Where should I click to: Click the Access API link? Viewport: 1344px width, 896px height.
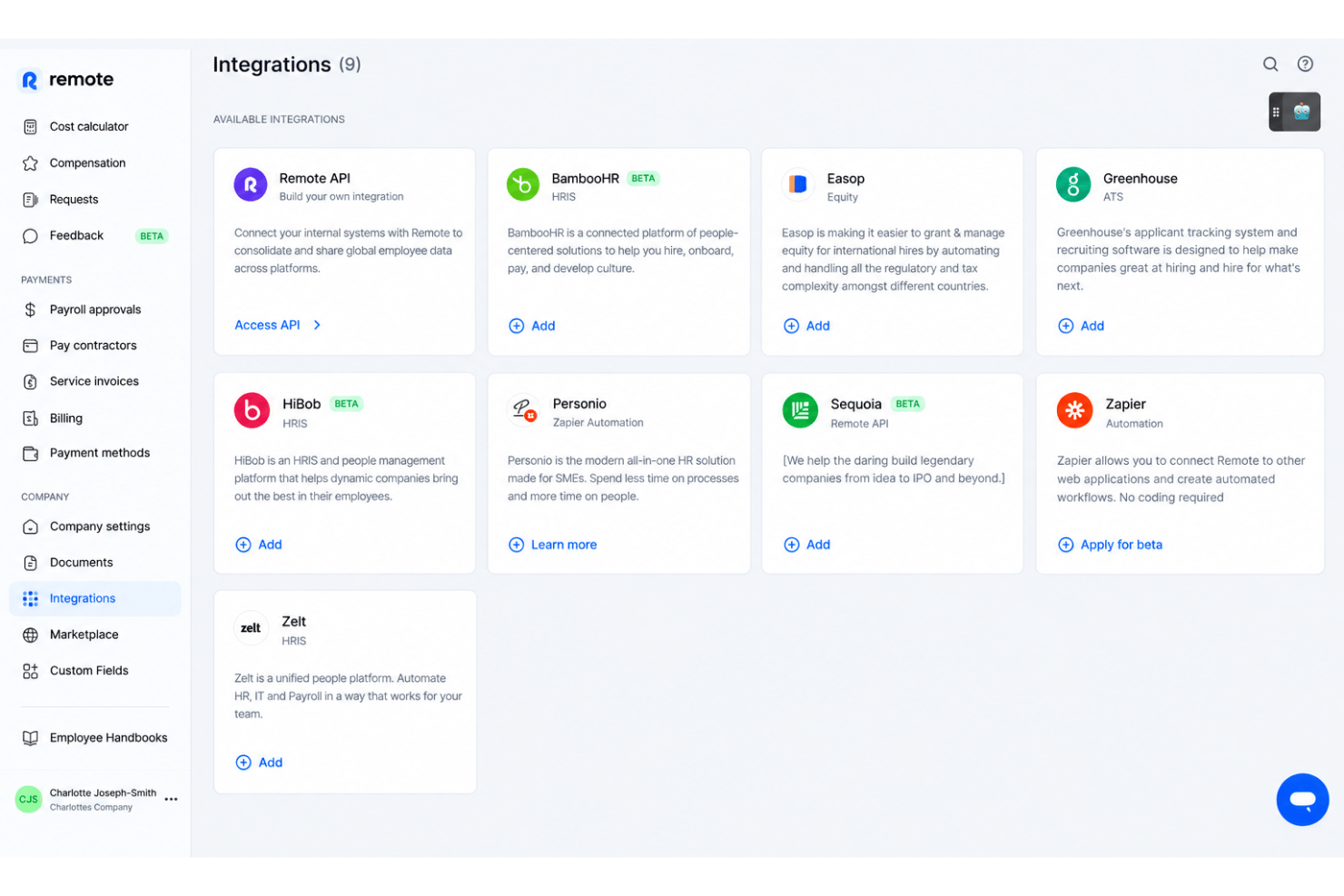pyautogui.click(x=267, y=325)
